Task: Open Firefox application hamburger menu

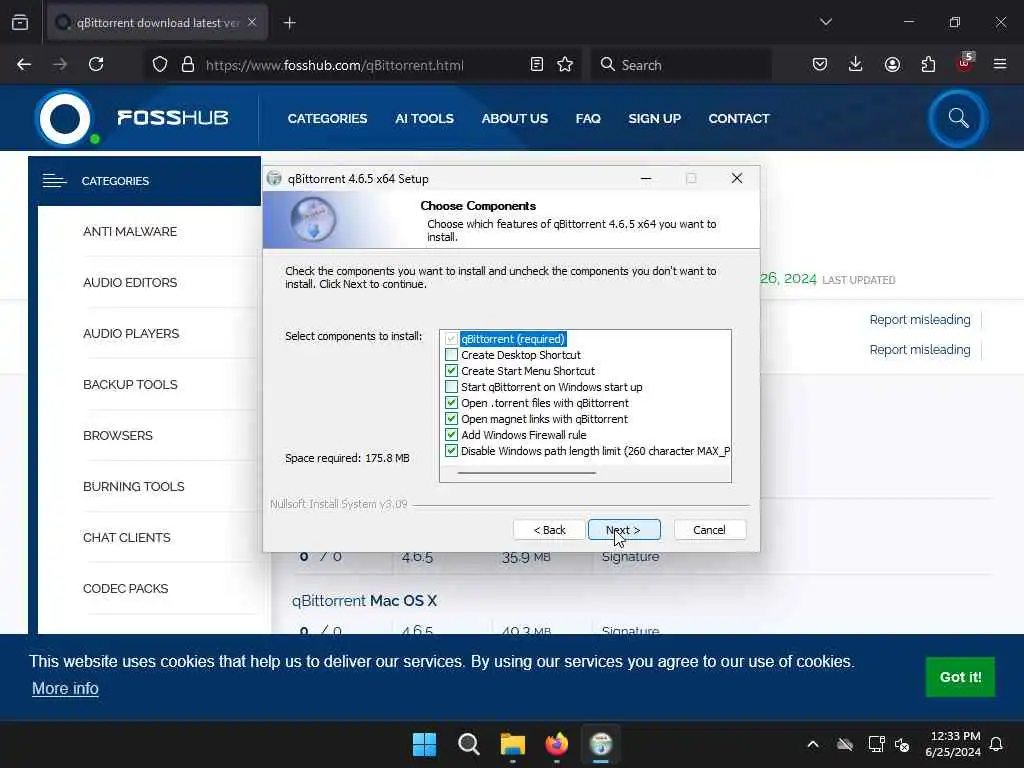Action: [x=1000, y=64]
